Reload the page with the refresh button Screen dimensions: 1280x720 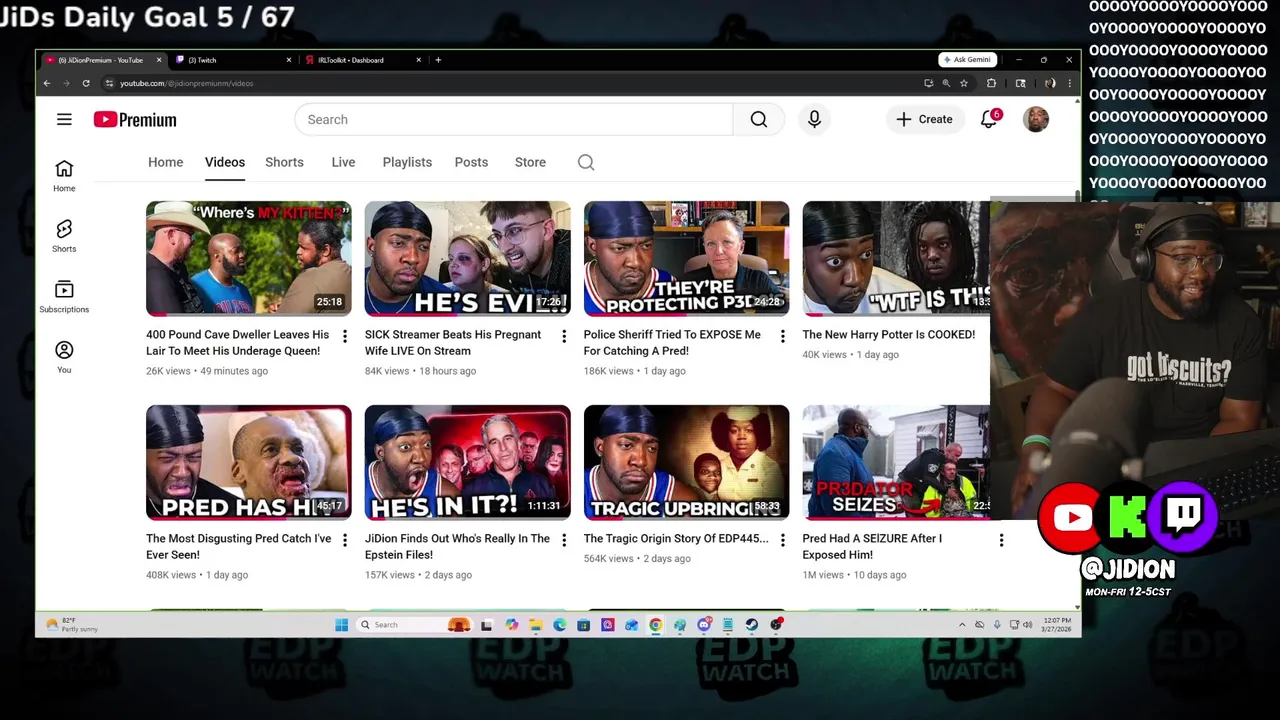86,83
